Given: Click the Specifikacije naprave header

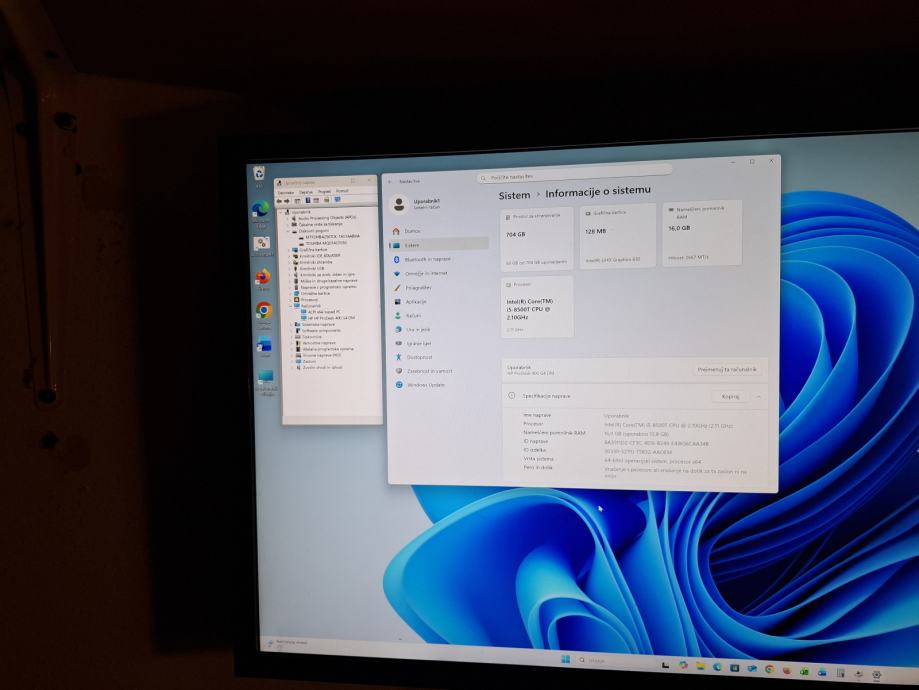Looking at the screenshot, I should [635, 396].
